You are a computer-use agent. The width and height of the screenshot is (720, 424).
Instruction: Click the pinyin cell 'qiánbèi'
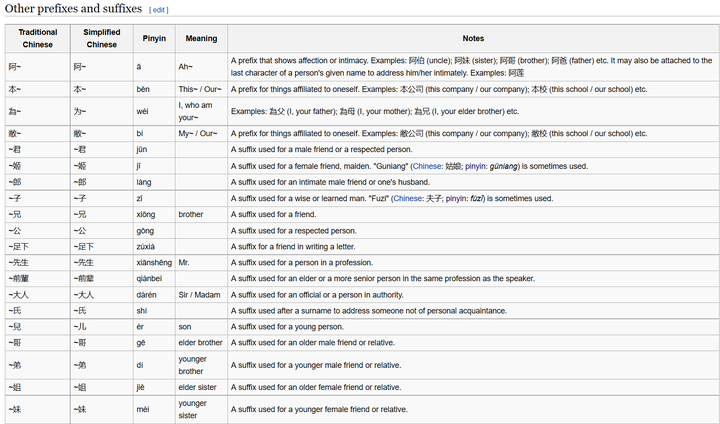154,279
